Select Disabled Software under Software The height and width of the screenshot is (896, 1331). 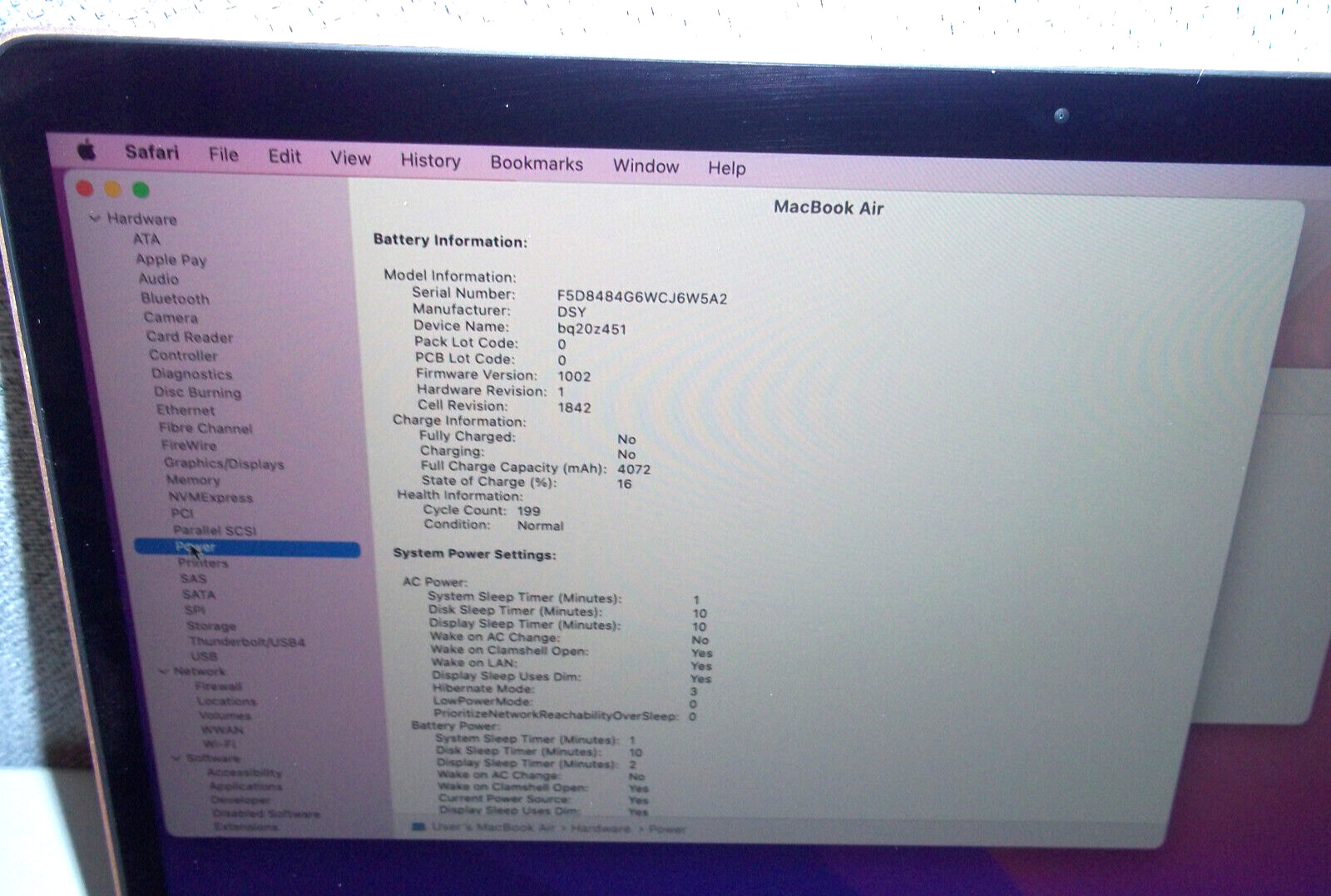(x=266, y=814)
